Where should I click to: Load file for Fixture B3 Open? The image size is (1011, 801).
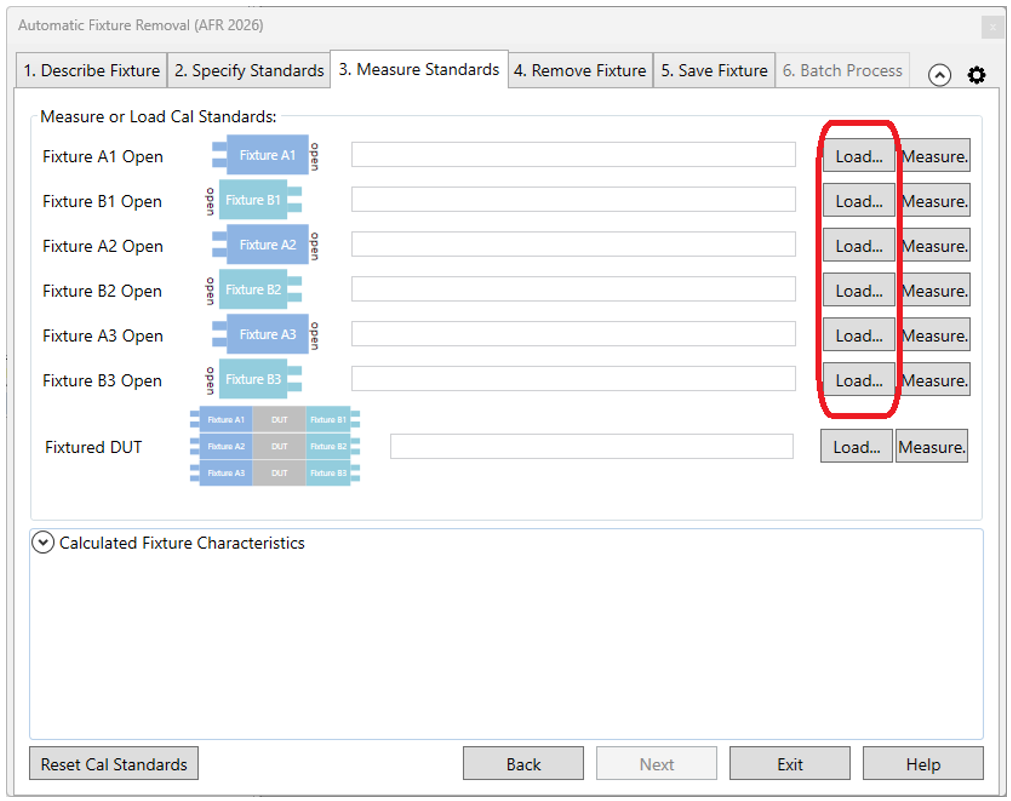coord(859,380)
